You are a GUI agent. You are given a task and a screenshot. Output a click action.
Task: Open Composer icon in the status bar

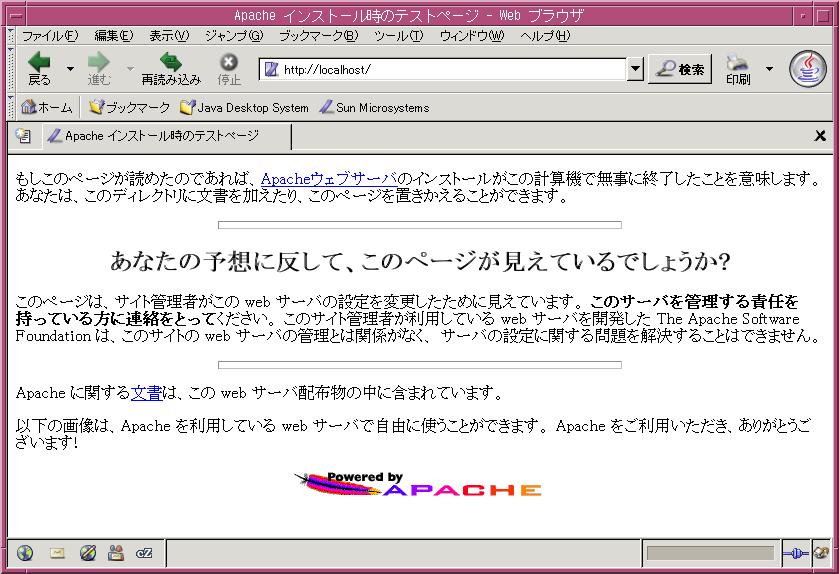[87, 553]
